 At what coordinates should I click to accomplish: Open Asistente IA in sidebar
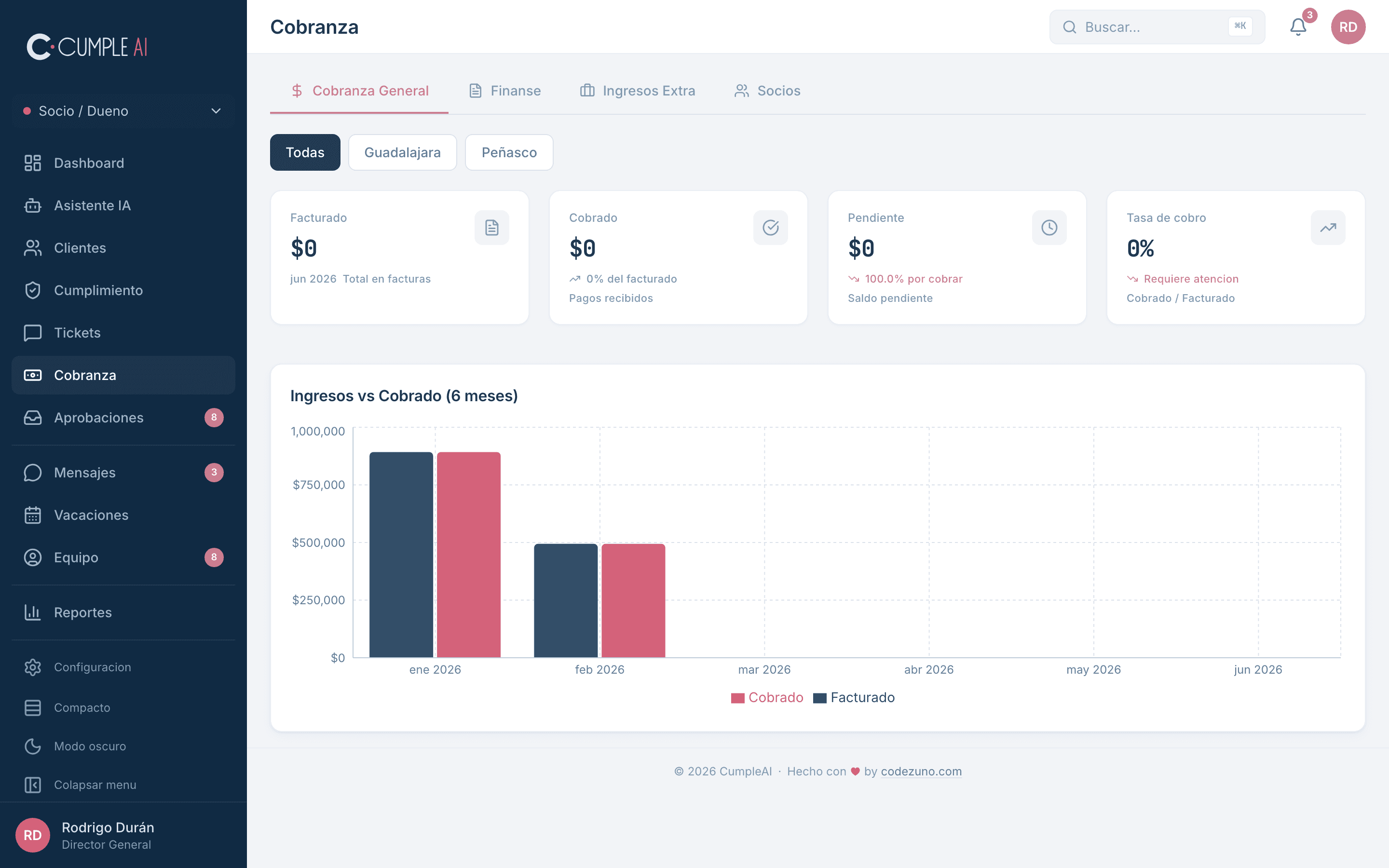(123, 205)
